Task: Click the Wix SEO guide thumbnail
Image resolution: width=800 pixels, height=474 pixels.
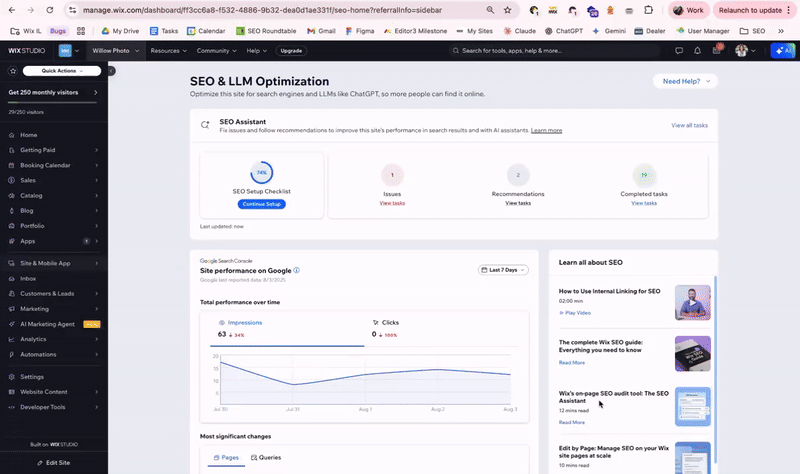Action: [692, 354]
